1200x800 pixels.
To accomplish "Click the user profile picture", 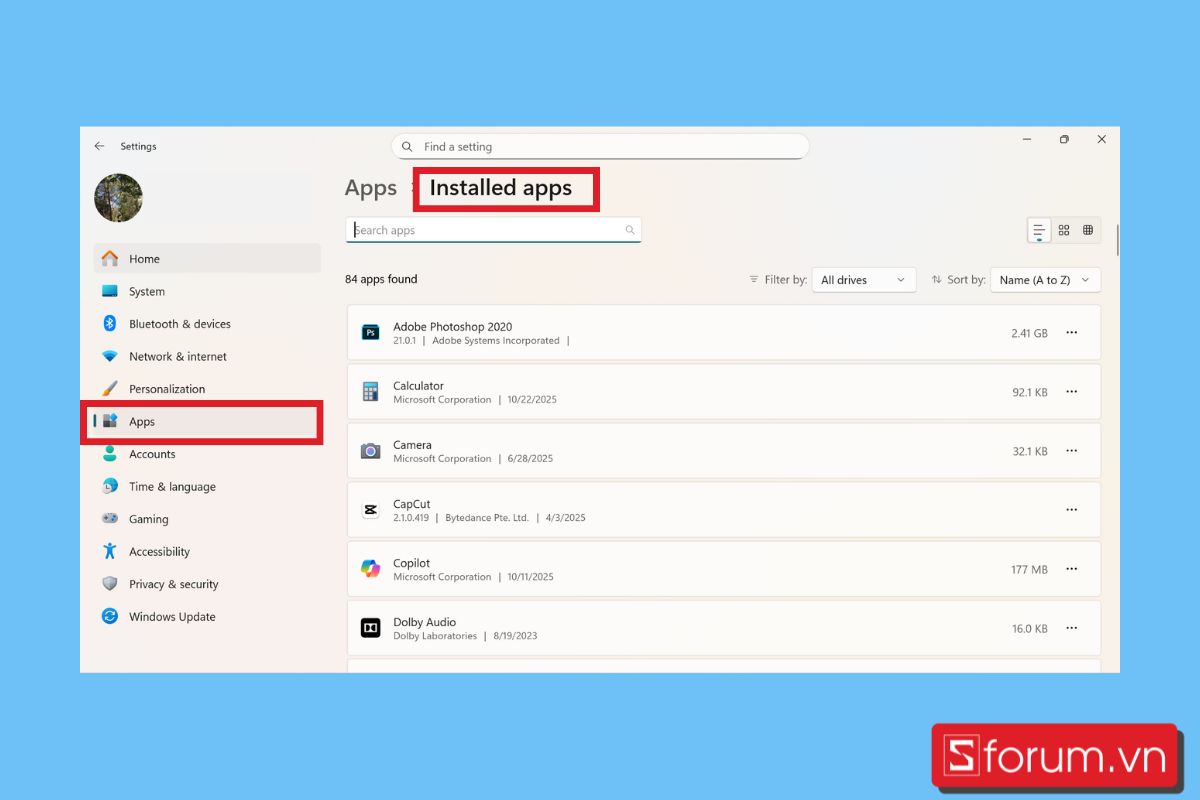I will [118, 198].
